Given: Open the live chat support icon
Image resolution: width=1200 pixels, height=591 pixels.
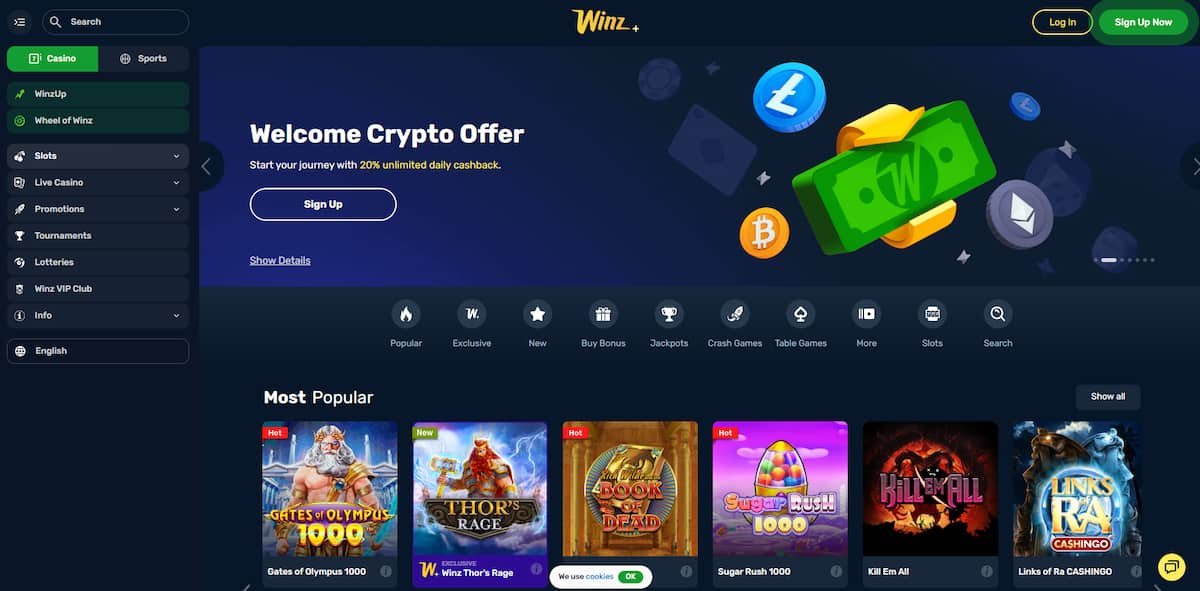Looking at the screenshot, I should (x=1171, y=566).
